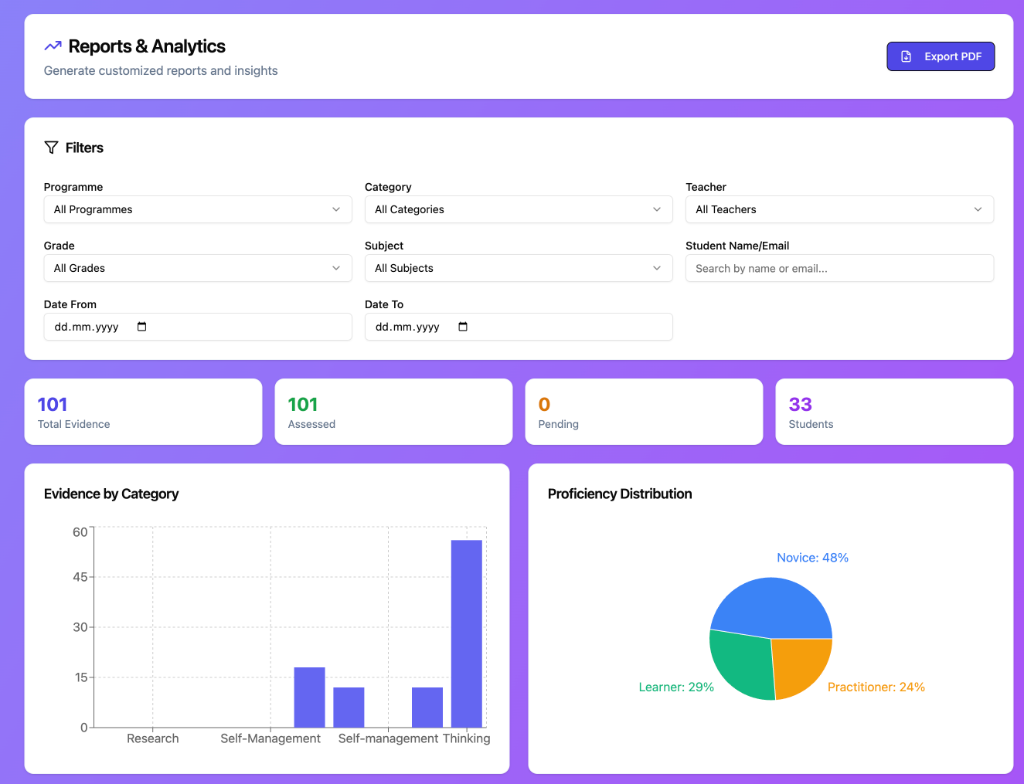This screenshot has height=784, width=1024.
Task: Click the bar at 18 in Evidence chart
Action: [x=310, y=697]
